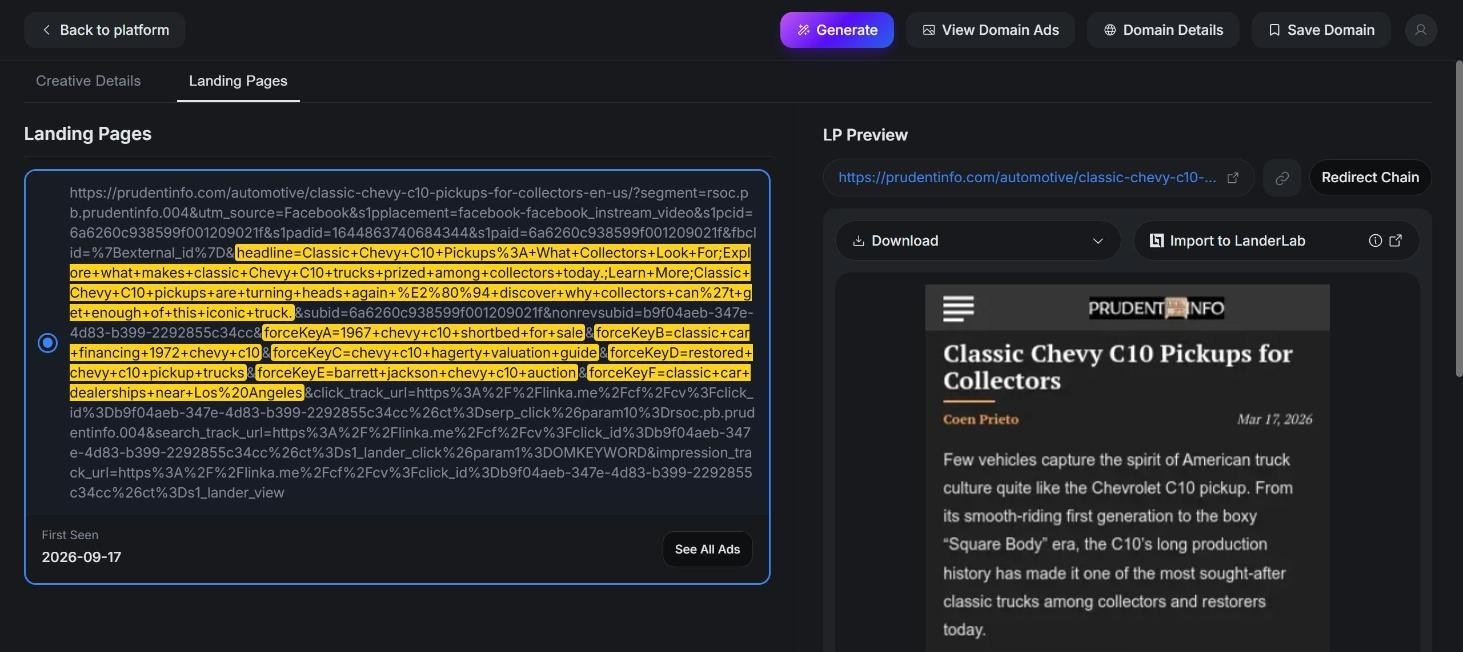Open the user profile avatar icon
The width and height of the screenshot is (1463, 652).
point(1421,30)
